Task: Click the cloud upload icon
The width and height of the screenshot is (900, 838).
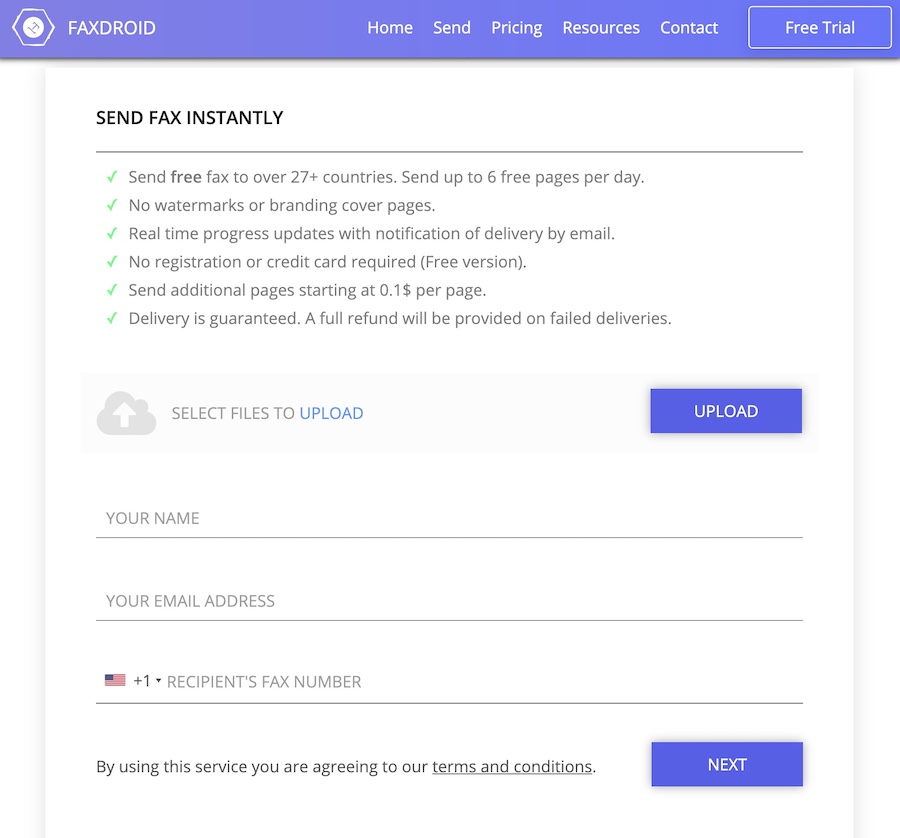Action: click(126, 413)
